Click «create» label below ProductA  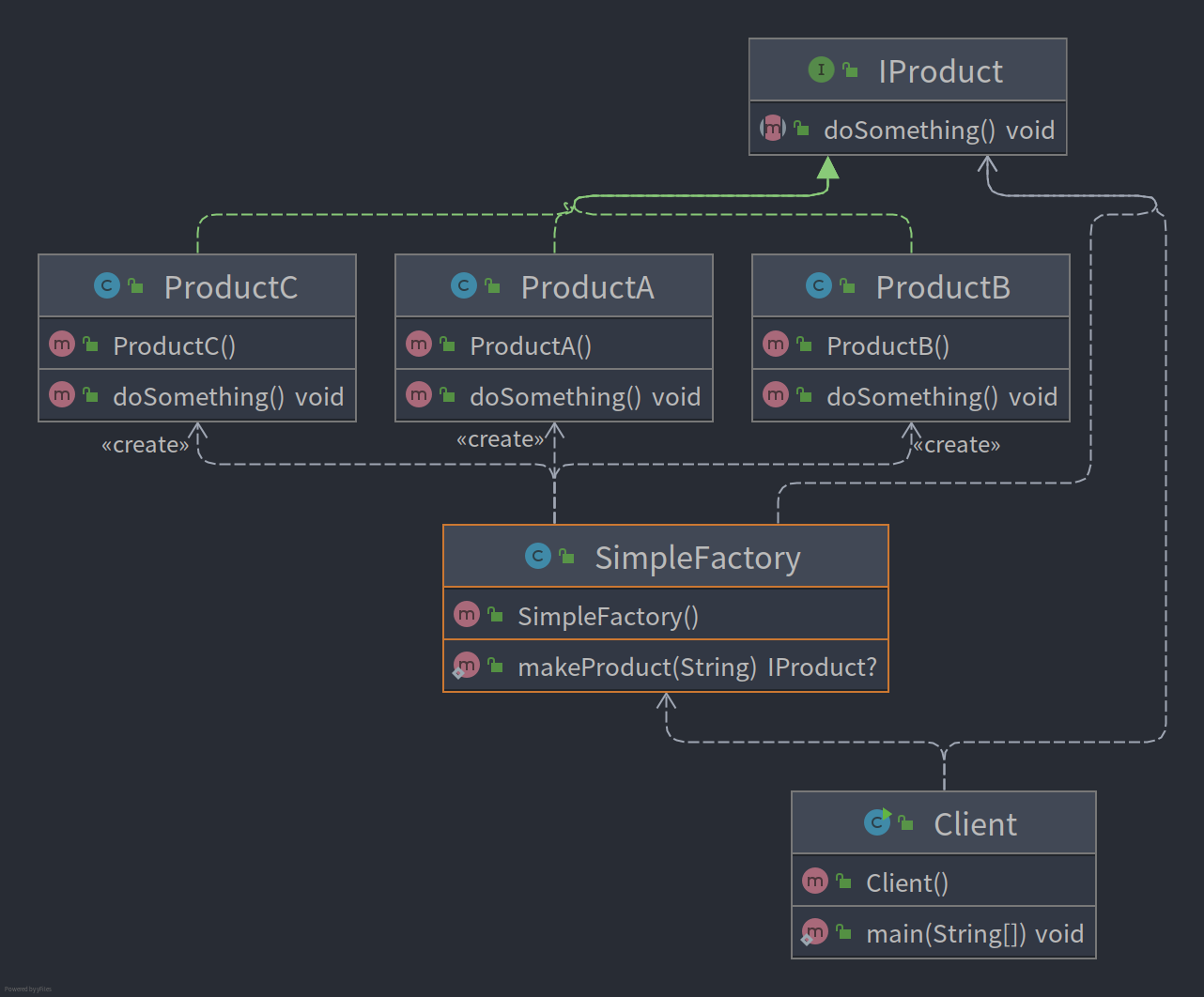pos(501,438)
